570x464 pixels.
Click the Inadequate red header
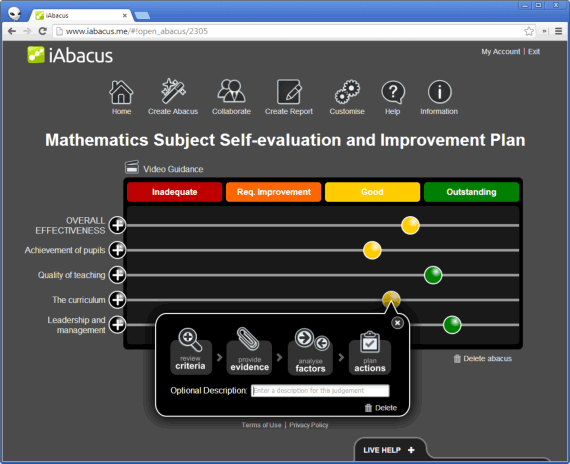(x=174, y=192)
